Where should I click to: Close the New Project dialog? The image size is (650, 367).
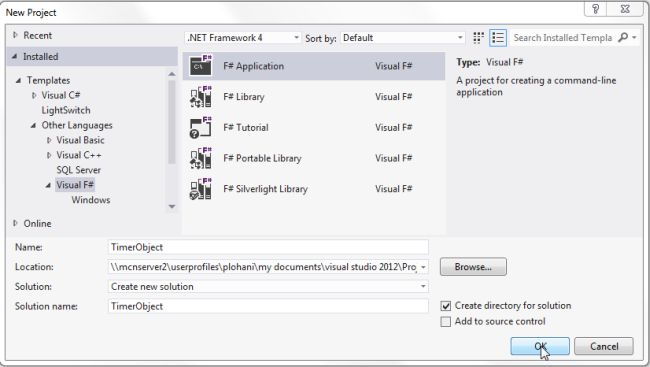click(x=625, y=9)
